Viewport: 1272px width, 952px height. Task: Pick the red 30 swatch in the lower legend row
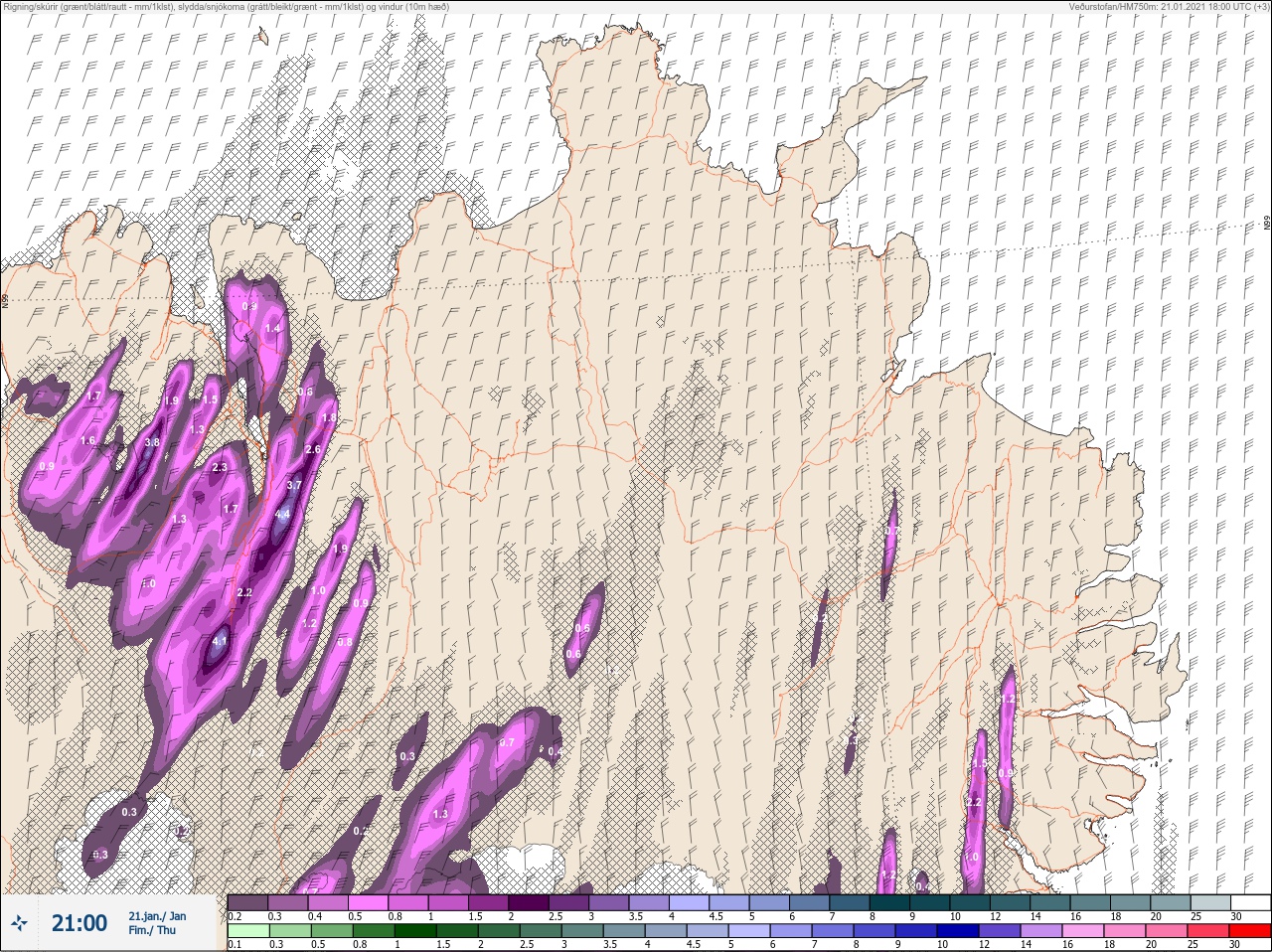click(1249, 931)
